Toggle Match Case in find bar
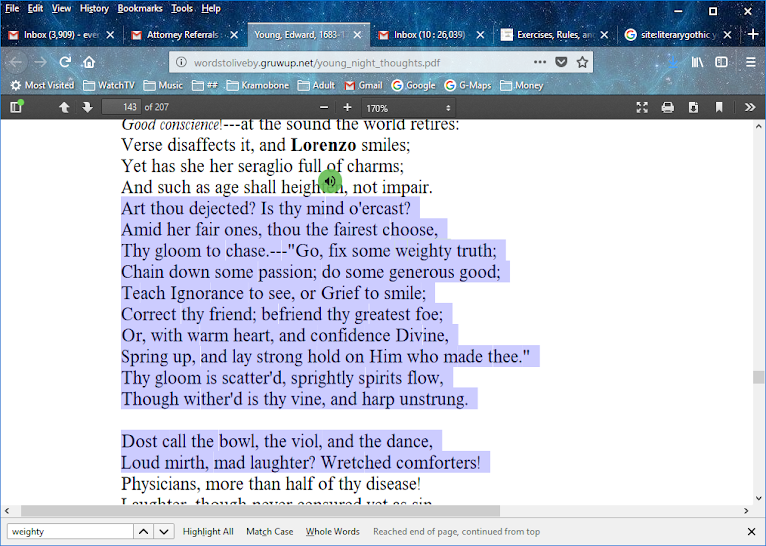Viewport: 766px width, 546px height. point(270,531)
